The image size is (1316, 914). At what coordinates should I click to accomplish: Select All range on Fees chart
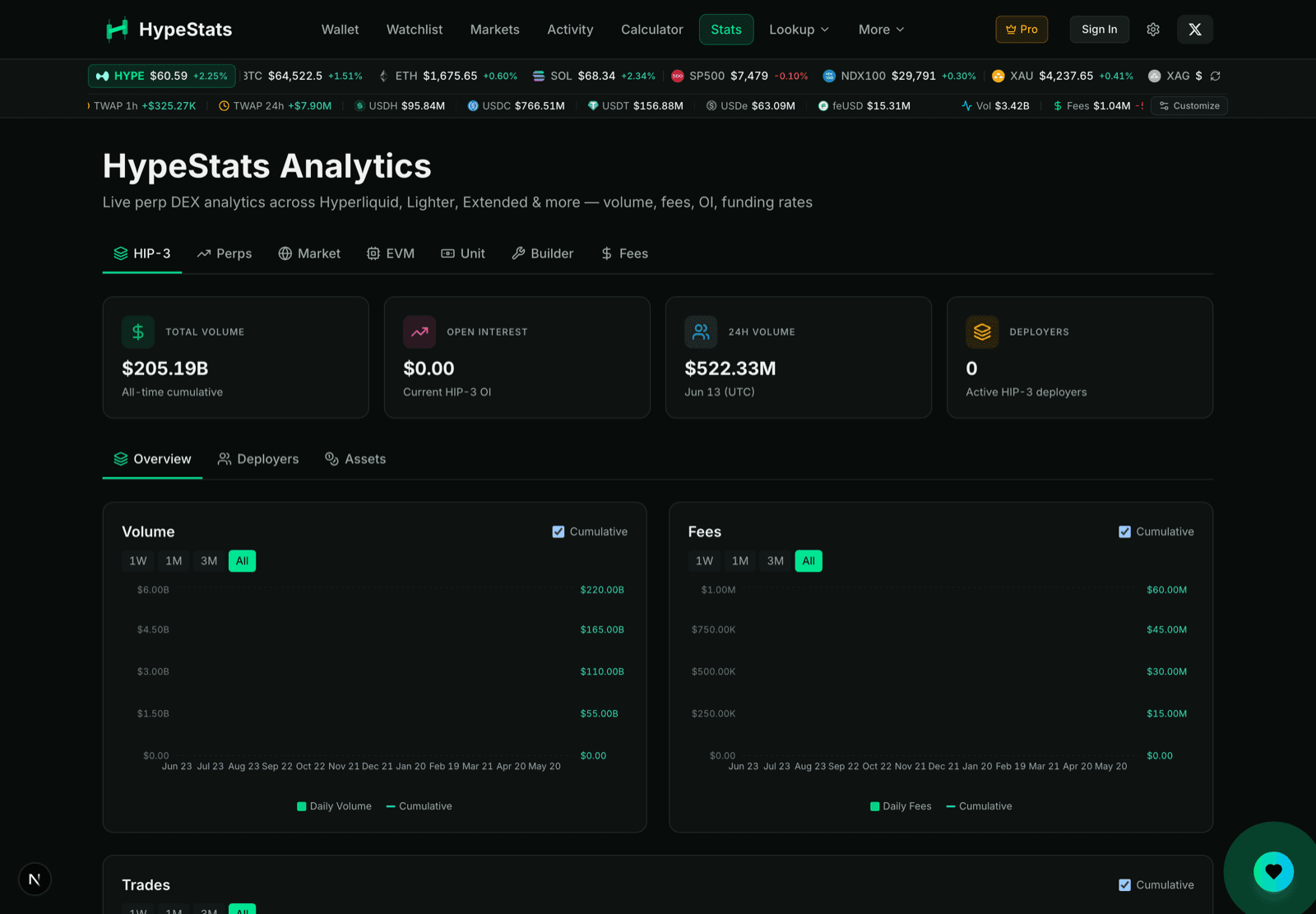pos(809,561)
